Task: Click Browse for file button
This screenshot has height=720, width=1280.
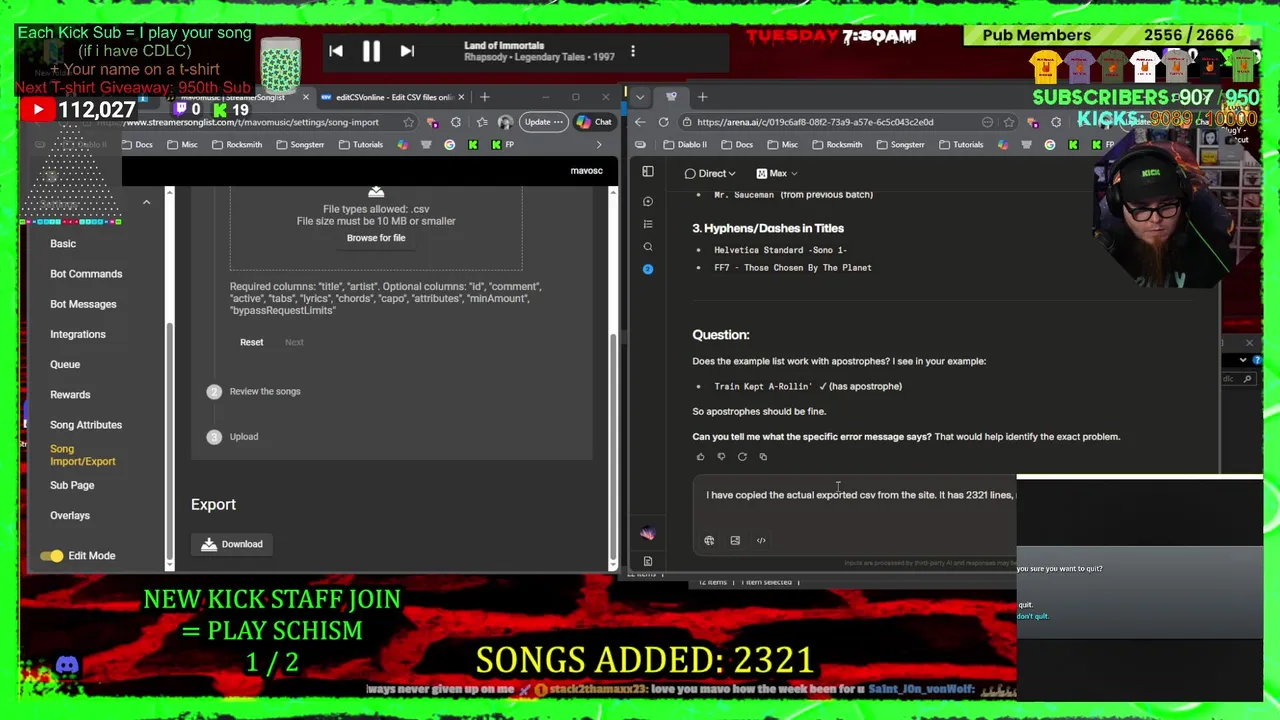Action: 376,238
